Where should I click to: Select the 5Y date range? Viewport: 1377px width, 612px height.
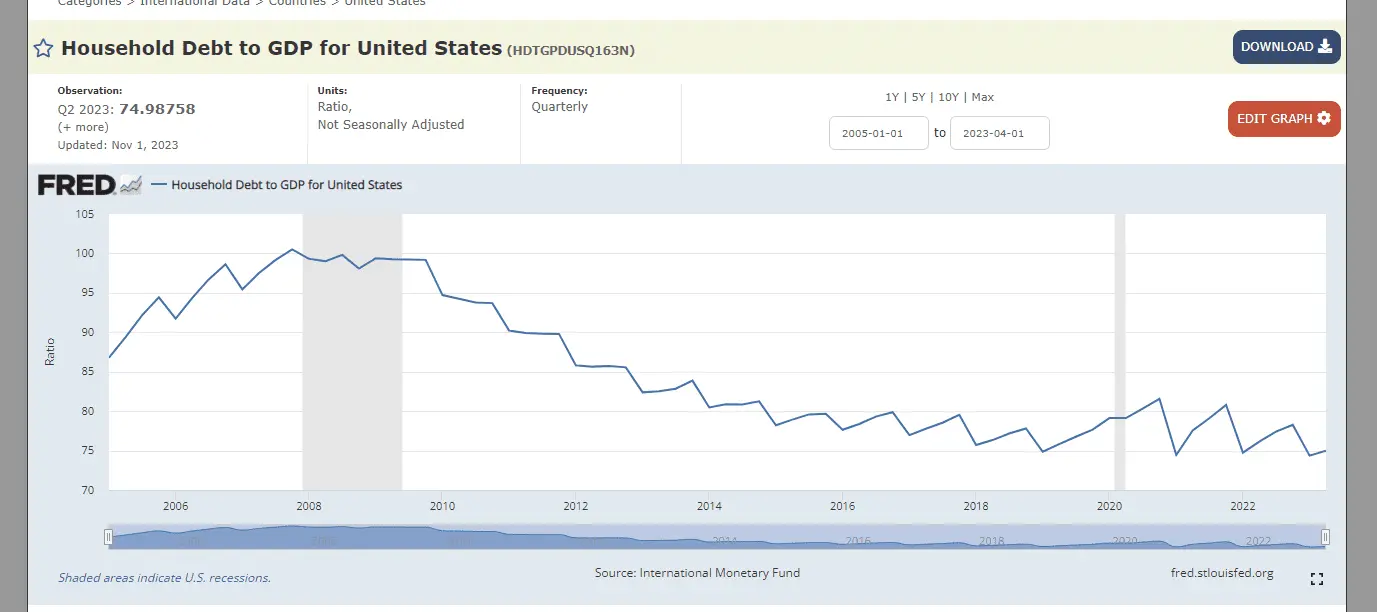[918, 97]
